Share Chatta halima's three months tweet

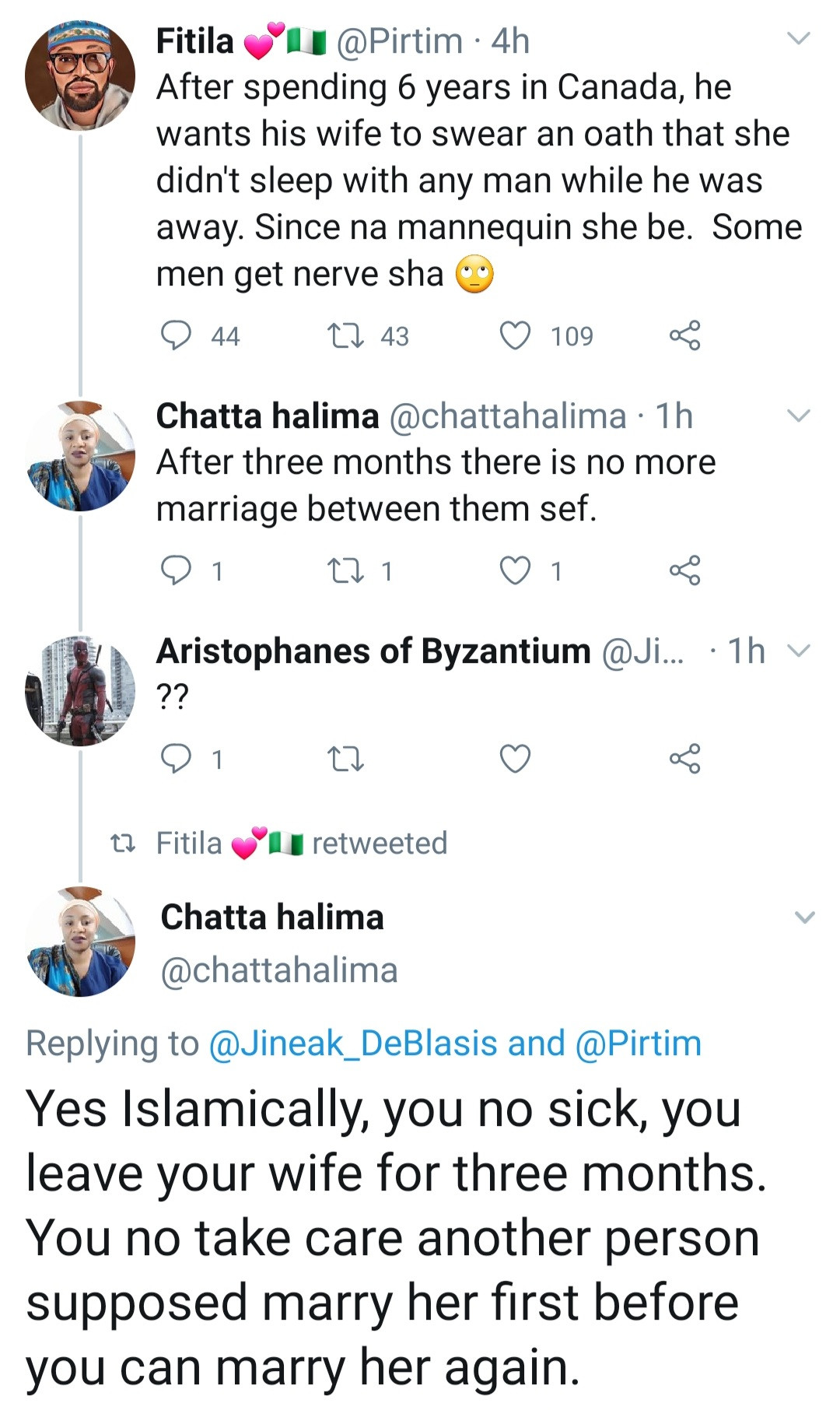click(x=684, y=570)
